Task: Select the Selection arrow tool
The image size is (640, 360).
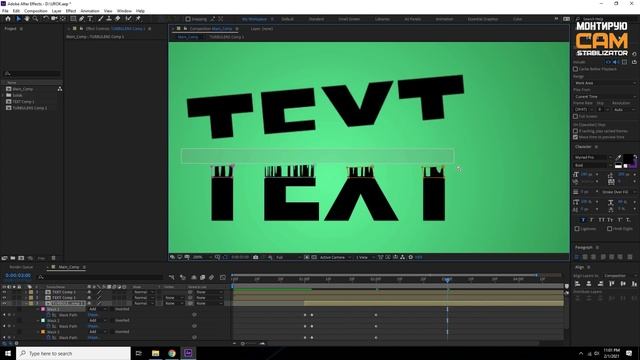Action: tap(18, 19)
